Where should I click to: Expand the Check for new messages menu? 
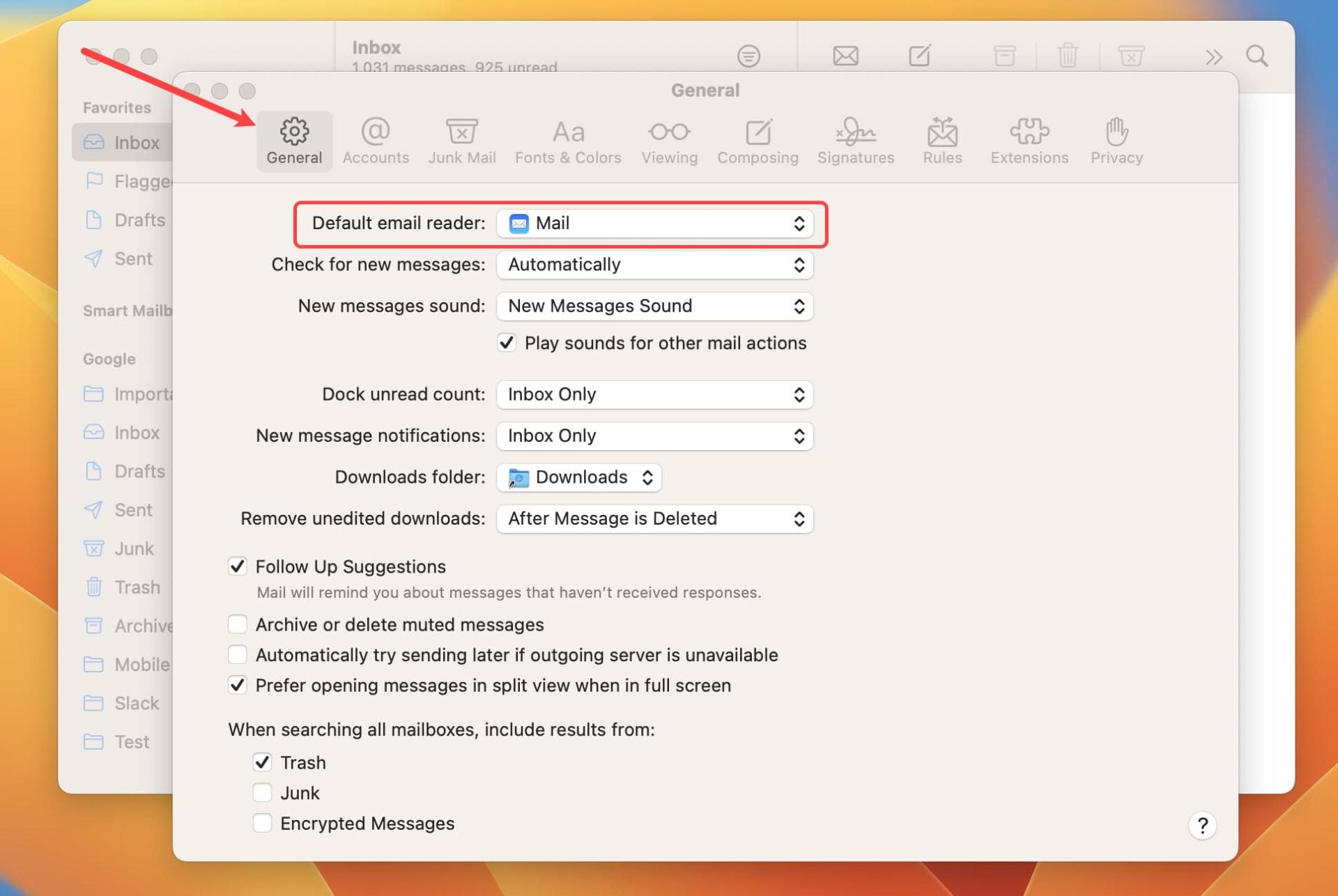coord(654,265)
